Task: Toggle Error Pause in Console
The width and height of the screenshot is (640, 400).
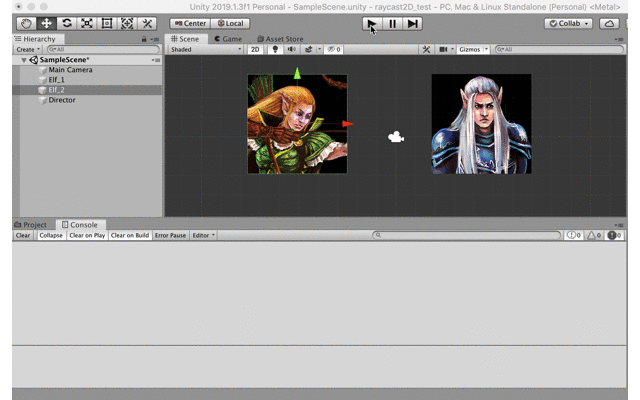Action: [170, 236]
